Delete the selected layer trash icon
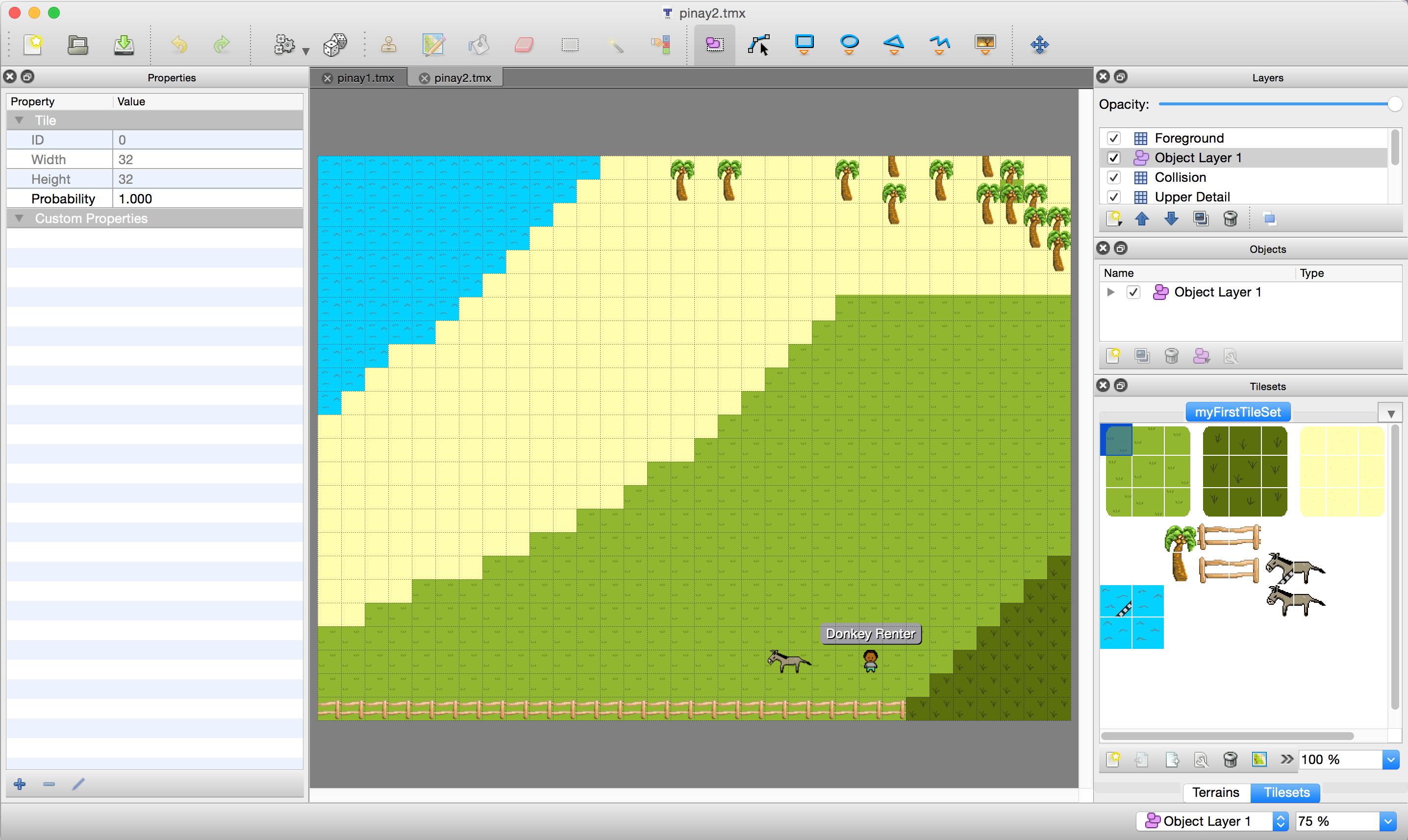This screenshot has height=840, width=1408. point(1230,219)
